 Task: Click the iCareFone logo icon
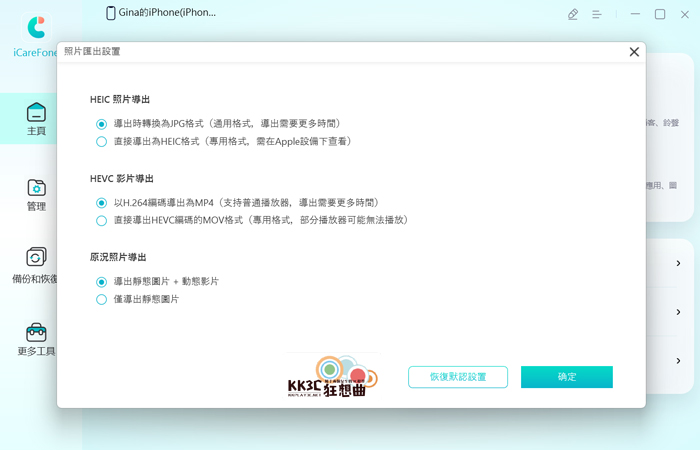pos(36,27)
